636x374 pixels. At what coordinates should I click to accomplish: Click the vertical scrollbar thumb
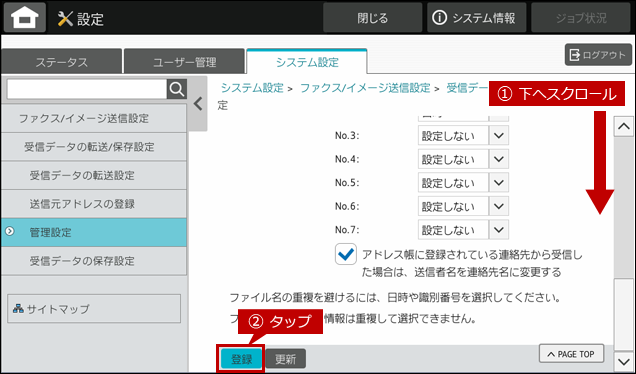623,314
